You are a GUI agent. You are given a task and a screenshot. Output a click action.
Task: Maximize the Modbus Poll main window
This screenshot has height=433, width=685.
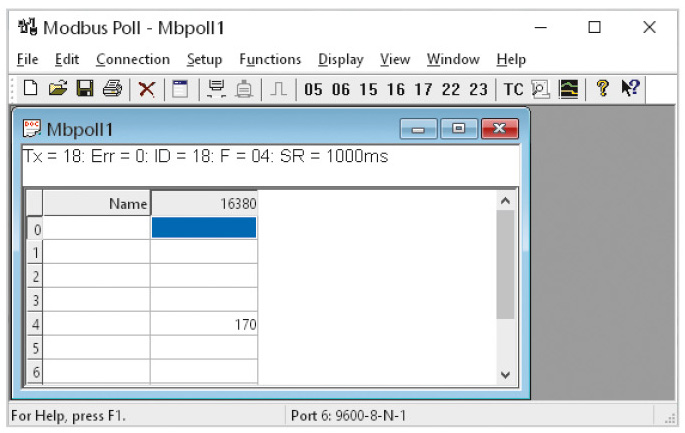pyautogui.click(x=595, y=28)
